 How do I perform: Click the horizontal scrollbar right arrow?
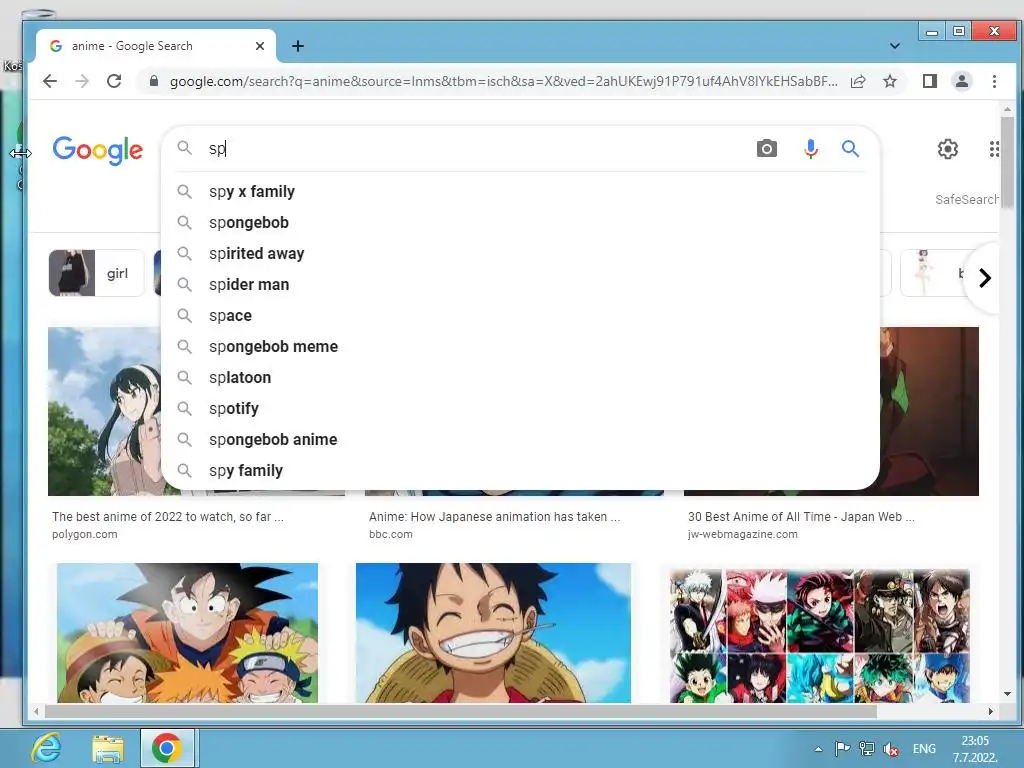[x=991, y=711]
